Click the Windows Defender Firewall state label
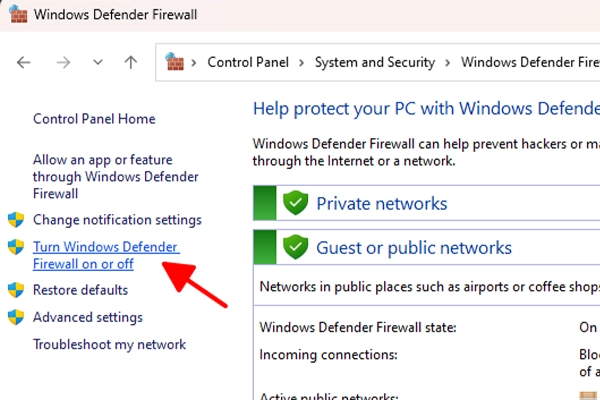Image resolution: width=600 pixels, height=400 pixels. tap(358, 328)
